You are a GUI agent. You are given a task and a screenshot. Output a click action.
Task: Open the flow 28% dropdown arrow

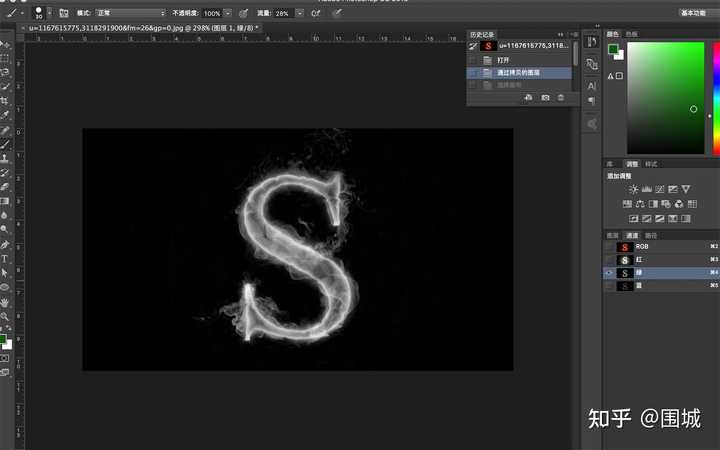click(300, 13)
